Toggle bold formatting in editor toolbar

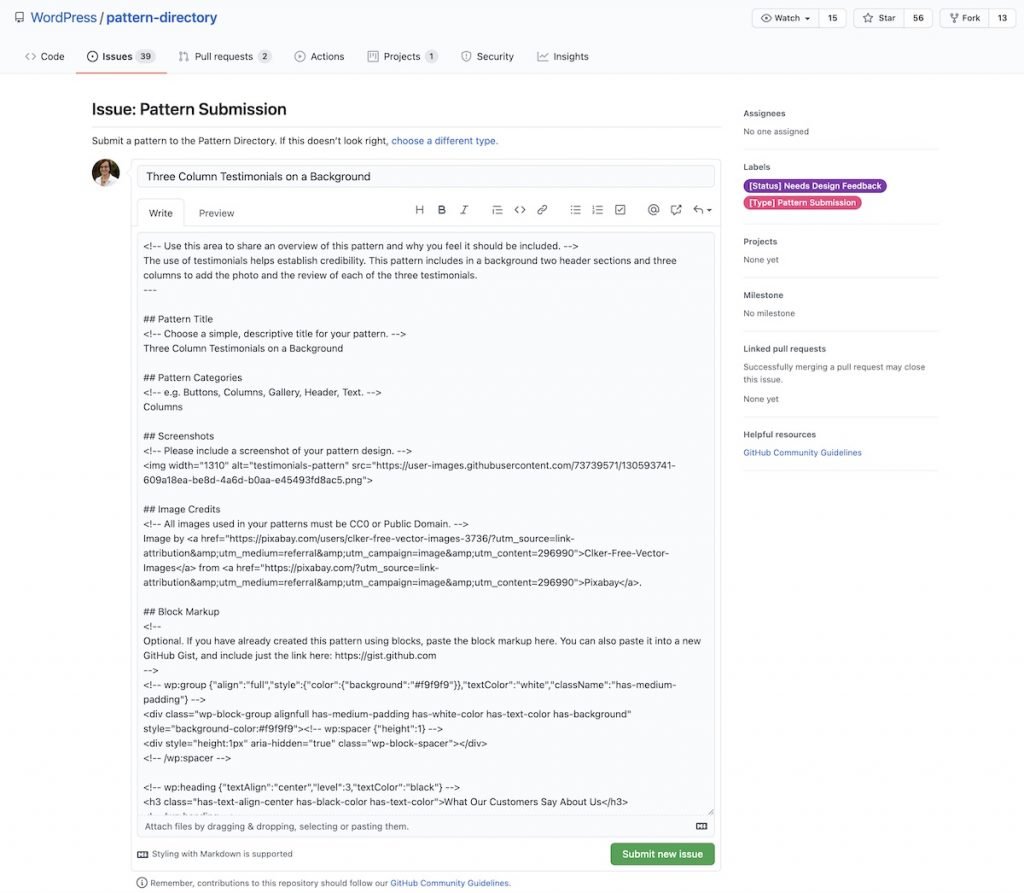pos(441,210)
